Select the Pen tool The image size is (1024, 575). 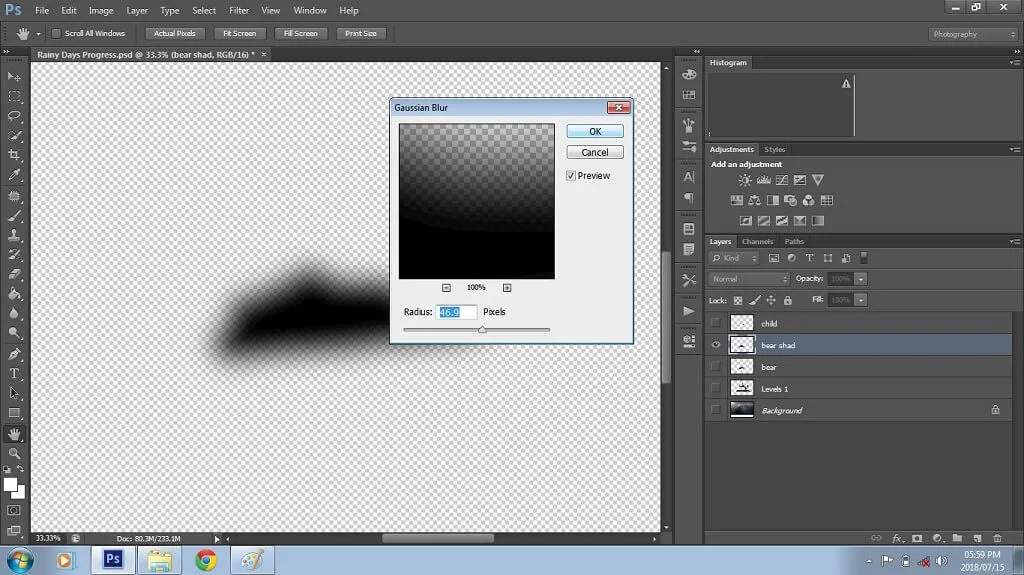point(14,354)
